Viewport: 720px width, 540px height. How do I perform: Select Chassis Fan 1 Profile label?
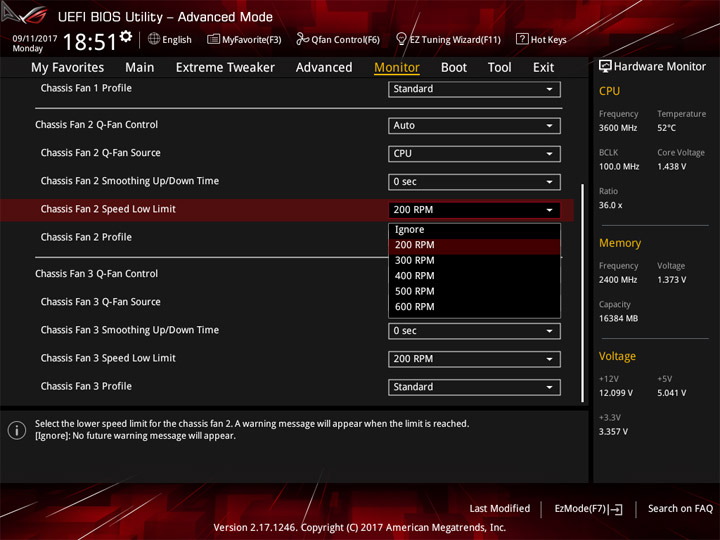coord(86,88)
